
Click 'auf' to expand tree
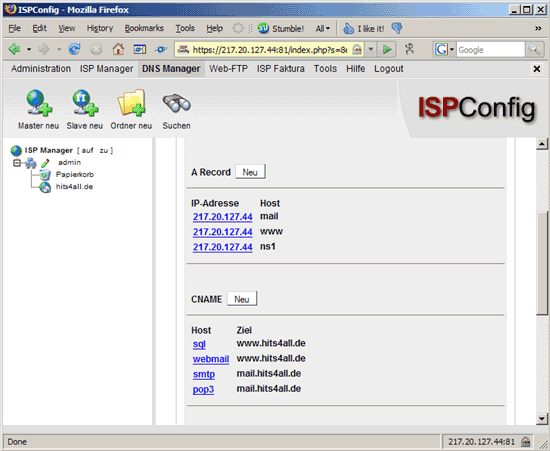[x=87, y=150]
